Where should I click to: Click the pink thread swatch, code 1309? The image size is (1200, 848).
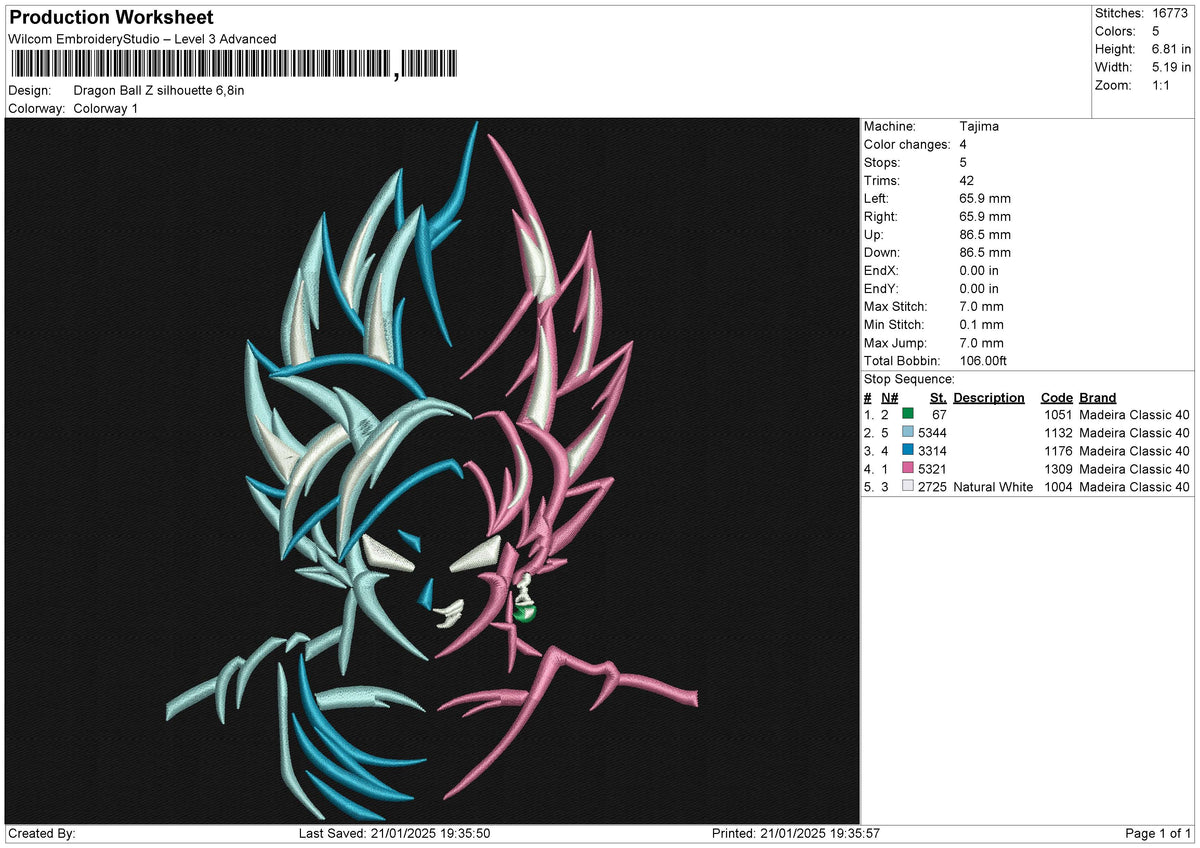[908, 468]
